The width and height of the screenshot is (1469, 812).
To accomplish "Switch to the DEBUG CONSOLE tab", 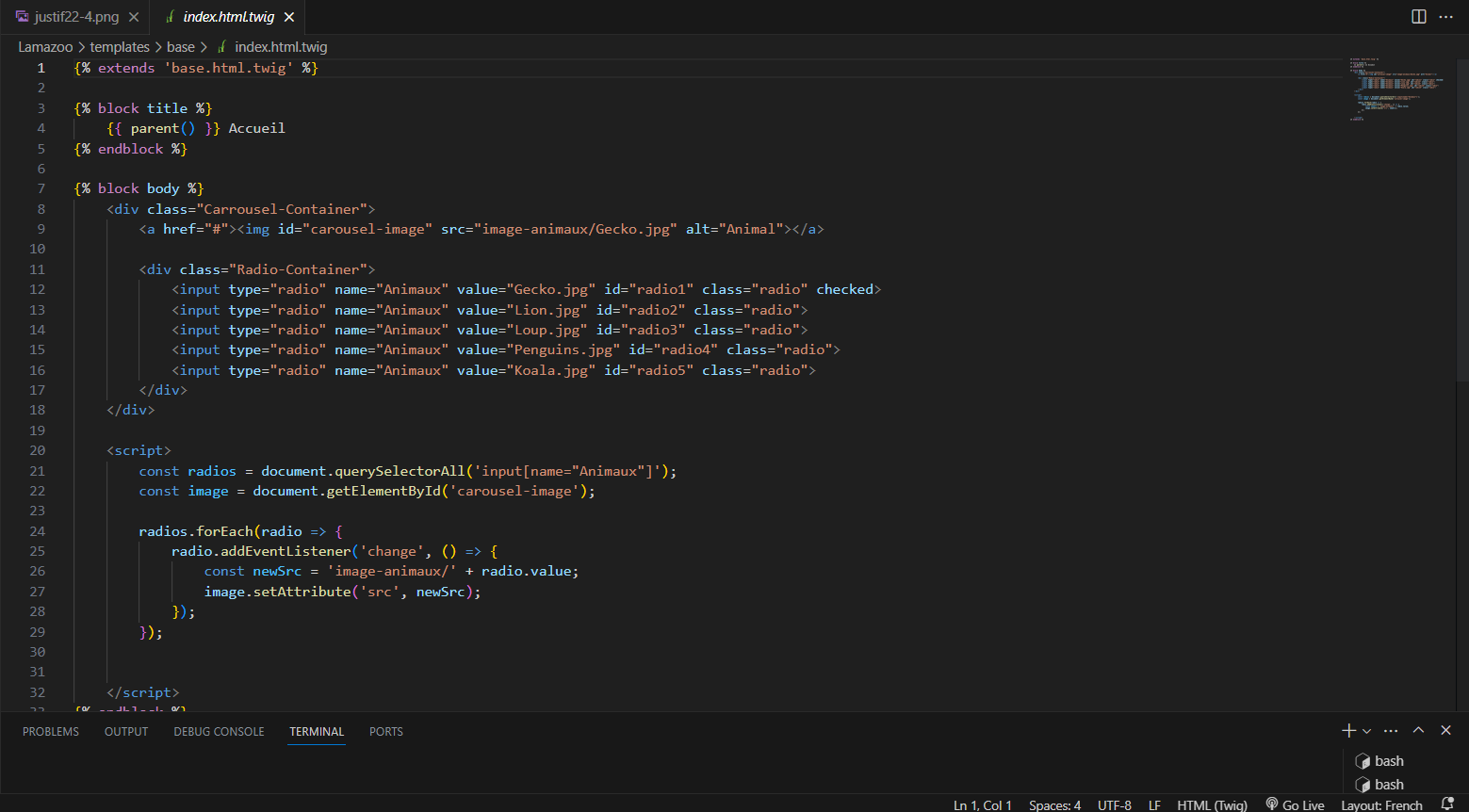I will pyautogui.click(x=219, y=732).
